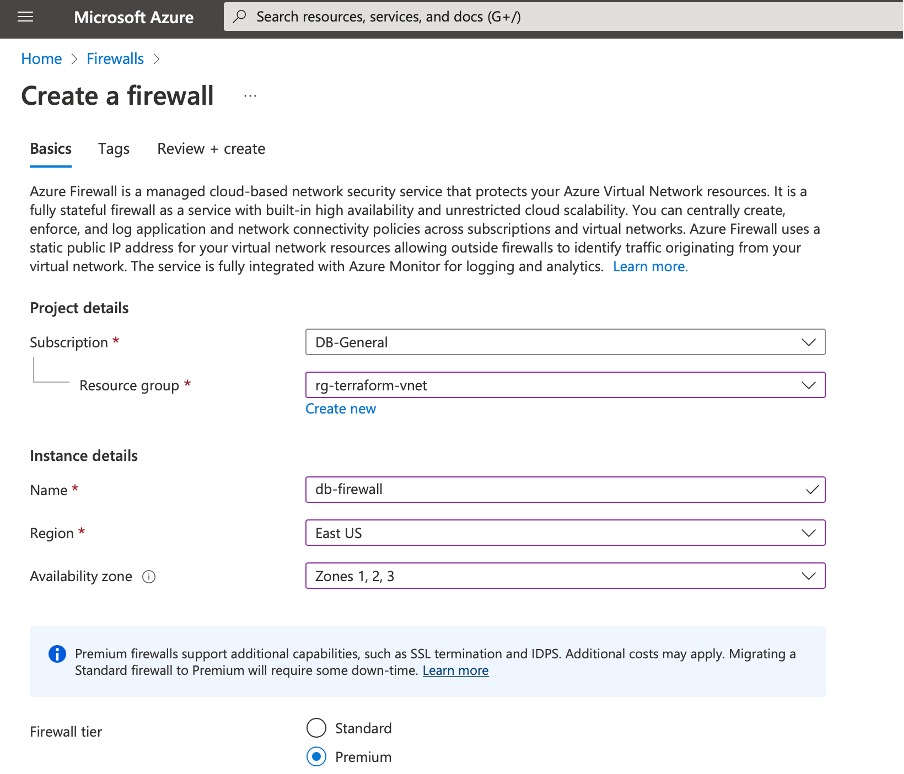Select the Premium firewall tier
This screenshot has width=904, height=774.
click(316, 757)
